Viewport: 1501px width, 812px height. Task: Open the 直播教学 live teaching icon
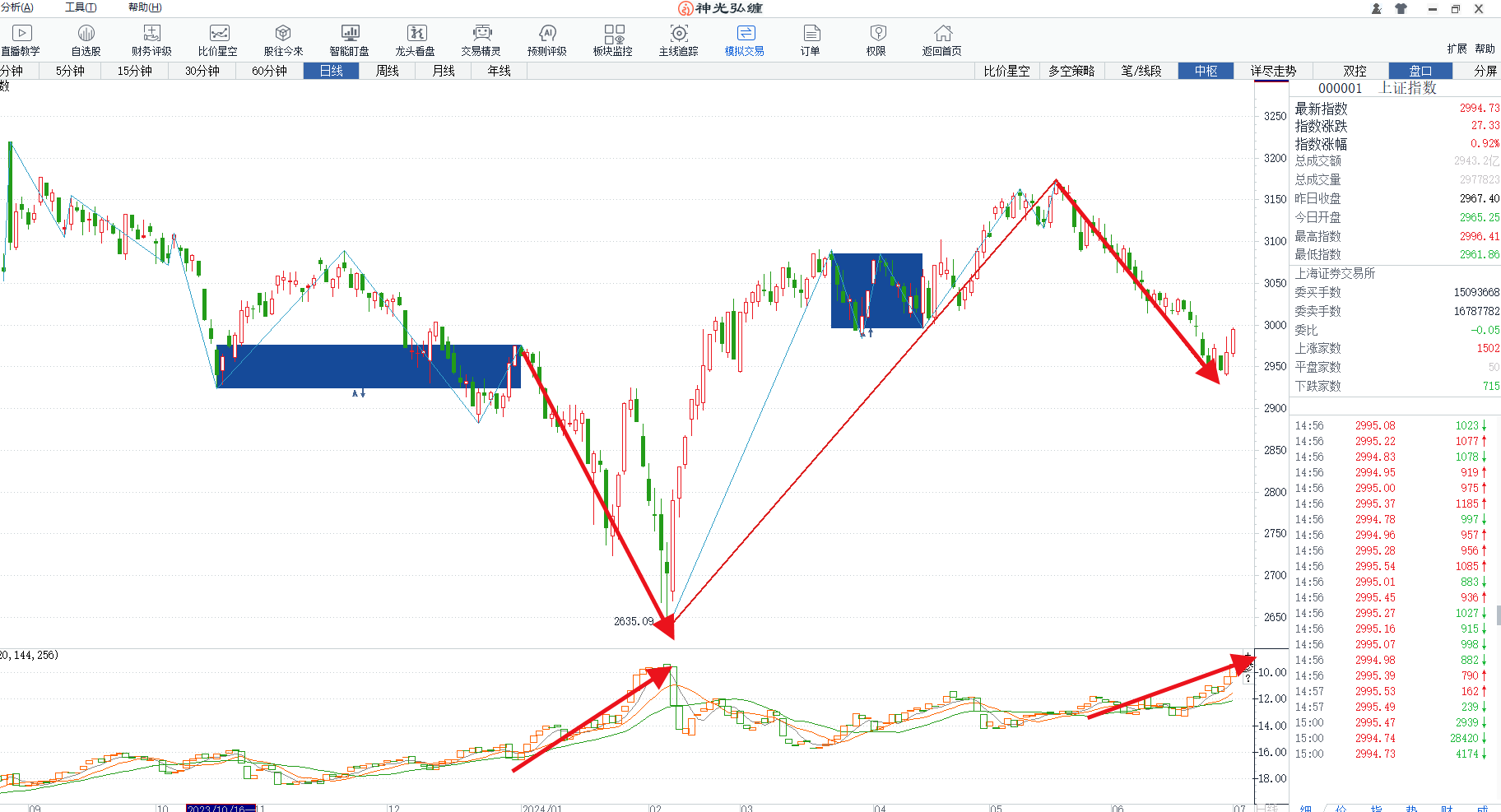(x=21, y=40)
